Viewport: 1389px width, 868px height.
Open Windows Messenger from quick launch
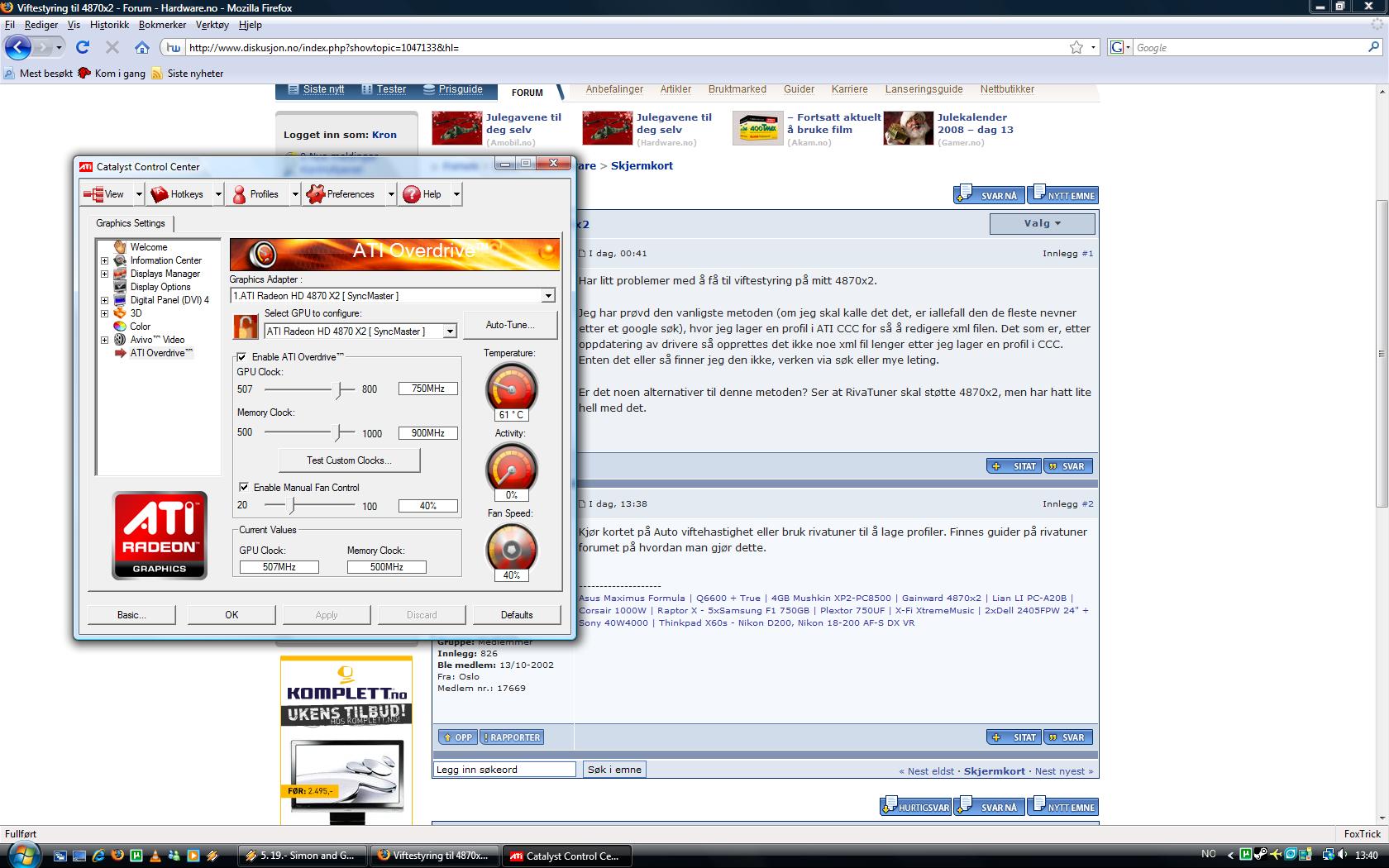pos(174,856)
